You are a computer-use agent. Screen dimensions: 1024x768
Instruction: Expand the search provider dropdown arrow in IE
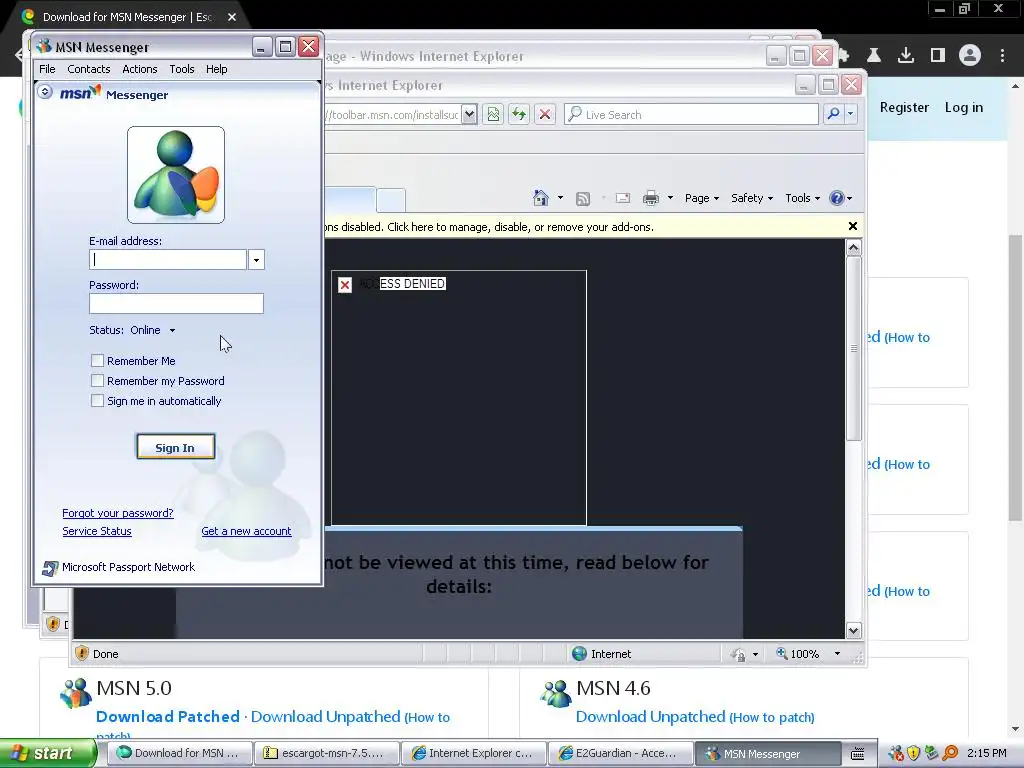click(850, 114)
